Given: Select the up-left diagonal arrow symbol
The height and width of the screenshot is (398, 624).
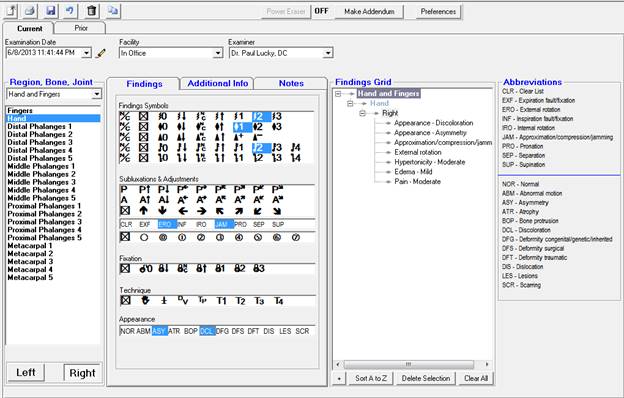Looking at the screenshot, I should coord(220,211).
